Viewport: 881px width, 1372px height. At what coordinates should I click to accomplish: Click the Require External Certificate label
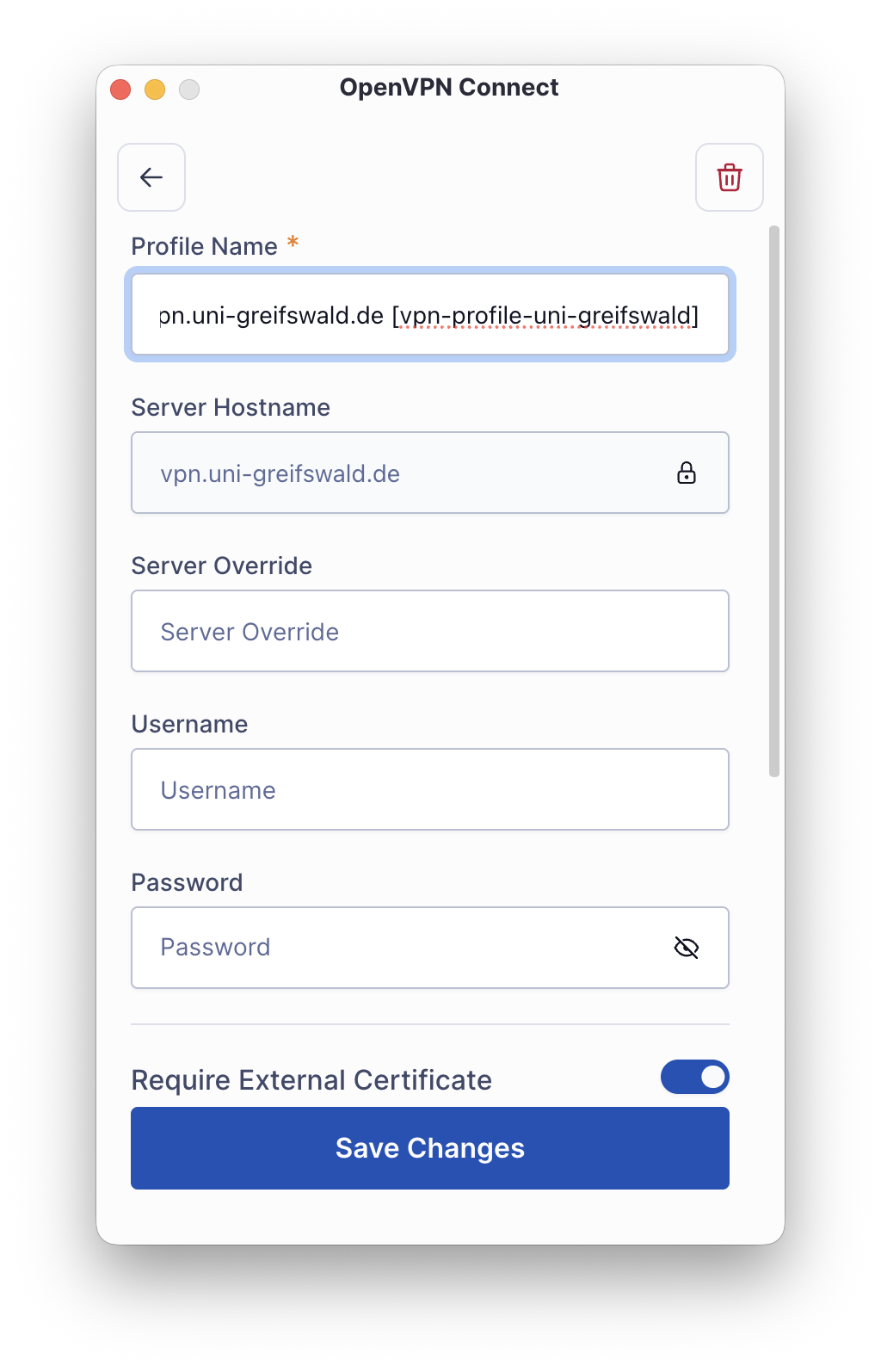point(311,1080)
